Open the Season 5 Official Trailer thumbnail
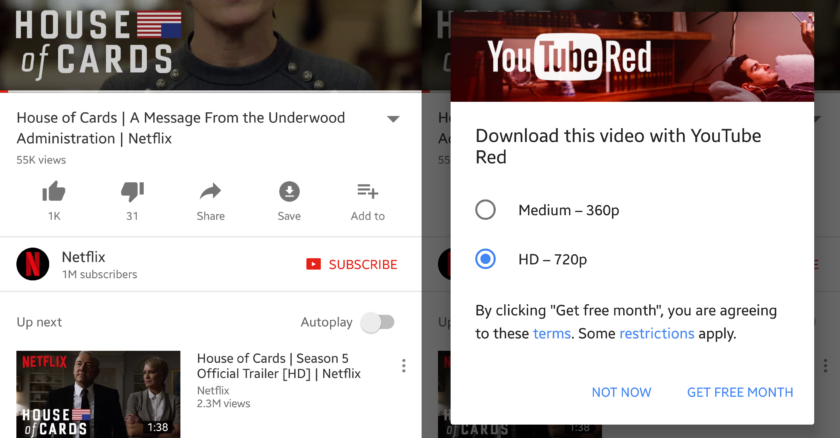This screenshot has width=840, height=438. [99, 394]
